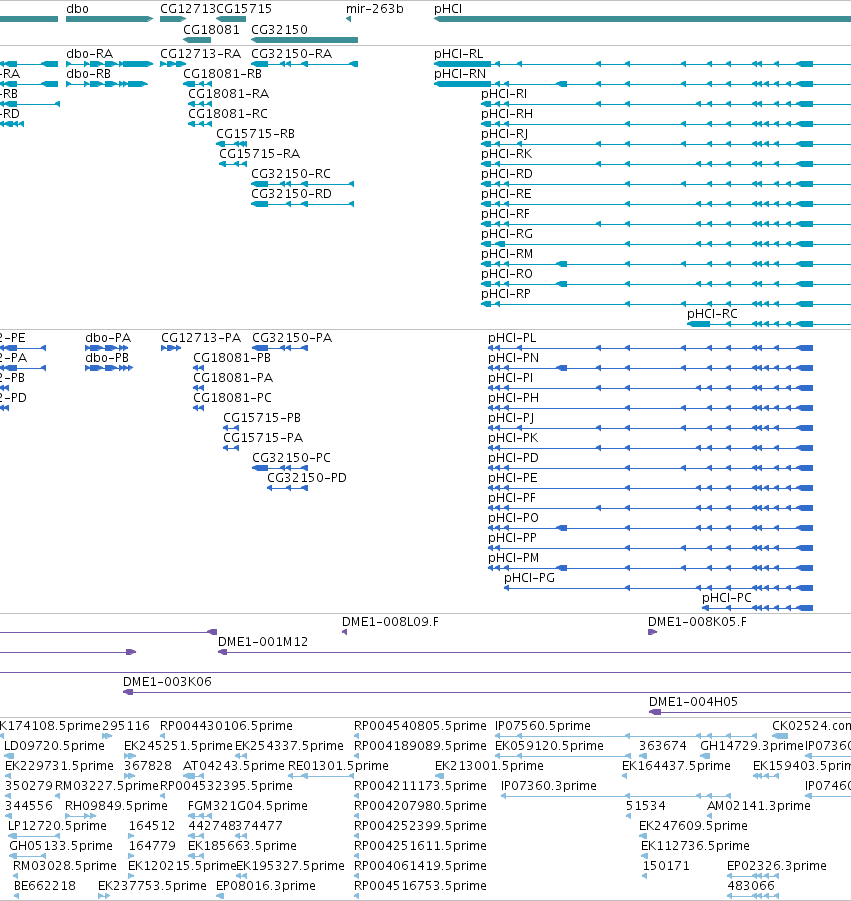
Task: Click transcript pHCl-RG
Action: point(507,234)
